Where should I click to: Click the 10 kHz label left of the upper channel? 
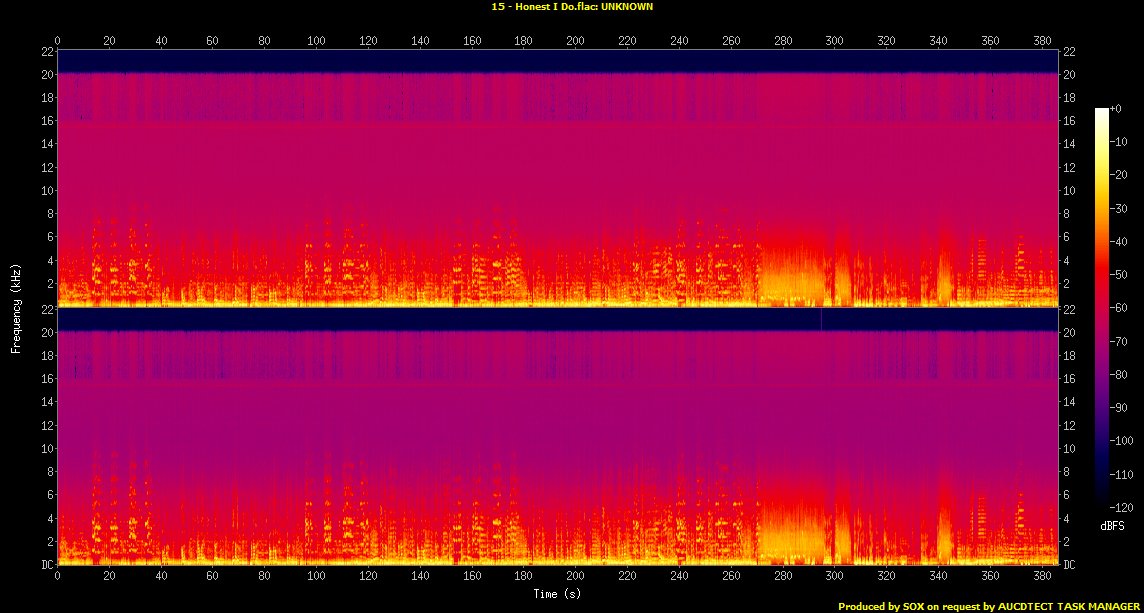pyautogui.click(x=46, y=190)
